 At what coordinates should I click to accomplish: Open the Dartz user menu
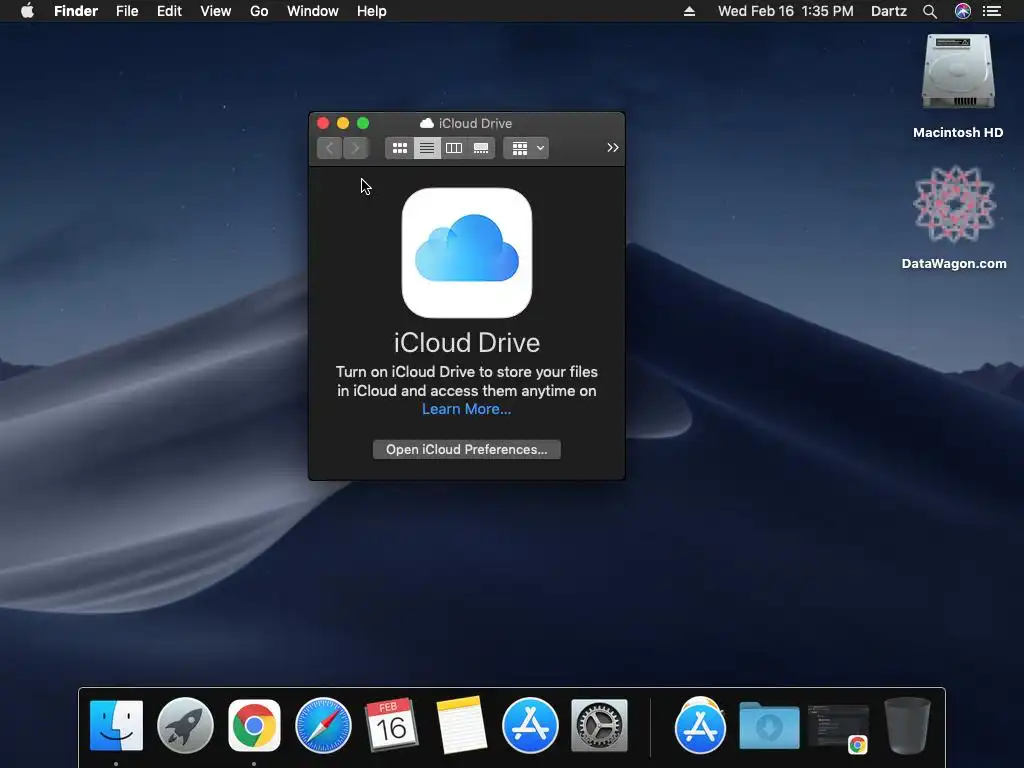pyautogui.click(x=889, y=11)
